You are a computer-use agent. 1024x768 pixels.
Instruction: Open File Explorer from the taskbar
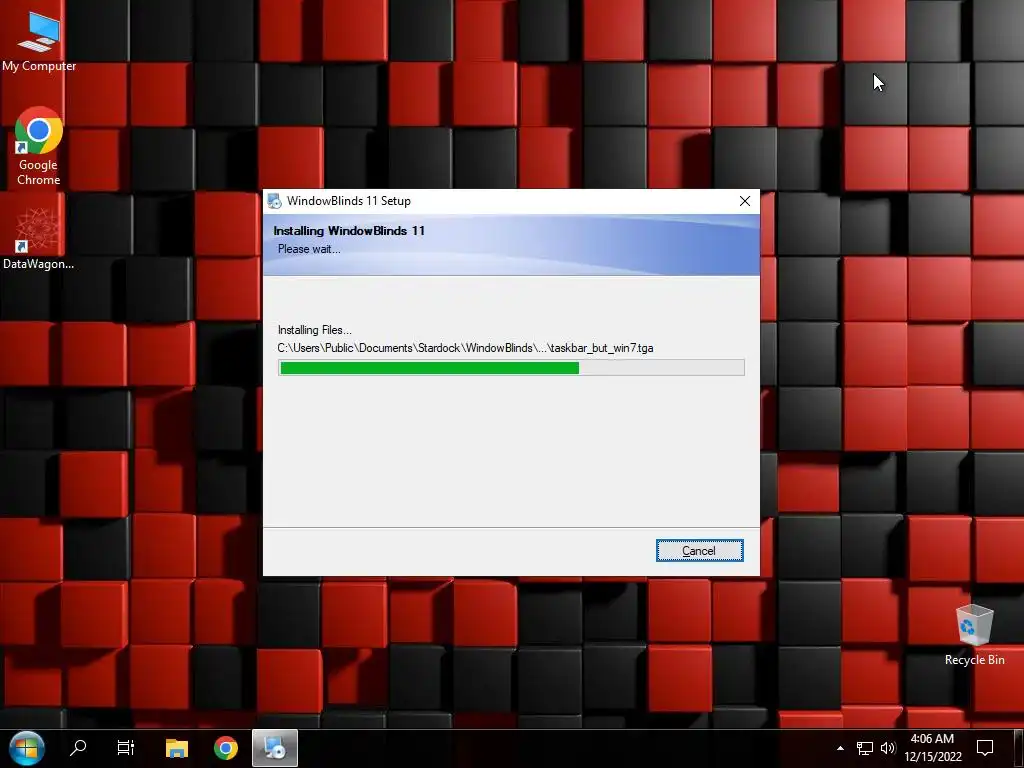(176, 748)
